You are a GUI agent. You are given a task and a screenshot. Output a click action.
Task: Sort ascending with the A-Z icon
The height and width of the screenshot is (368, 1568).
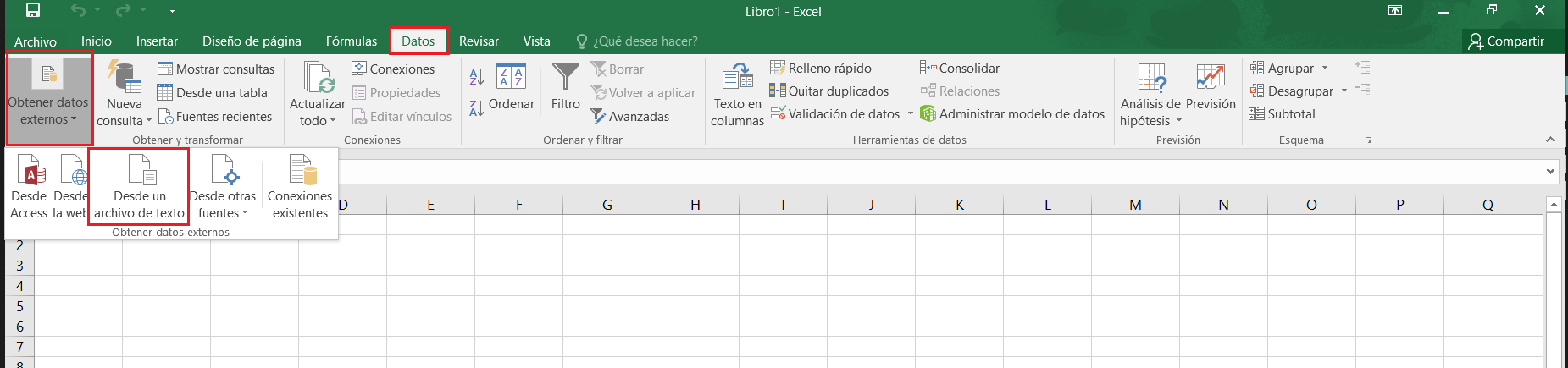point(477,77)
